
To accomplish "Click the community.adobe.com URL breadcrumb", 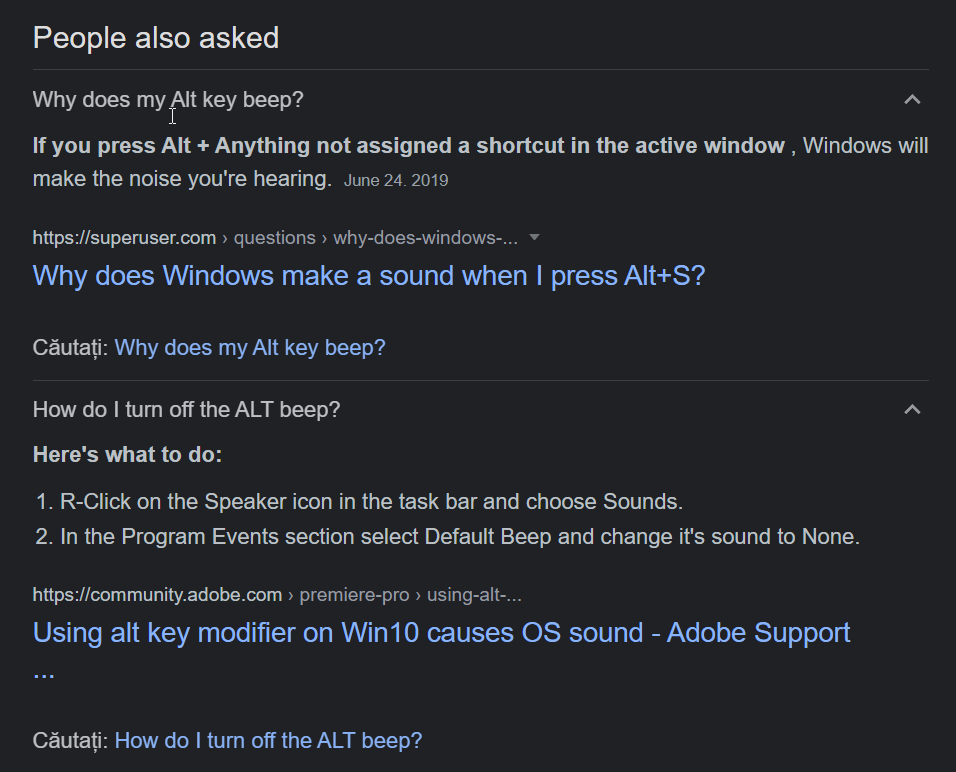I will pos(277,595).
